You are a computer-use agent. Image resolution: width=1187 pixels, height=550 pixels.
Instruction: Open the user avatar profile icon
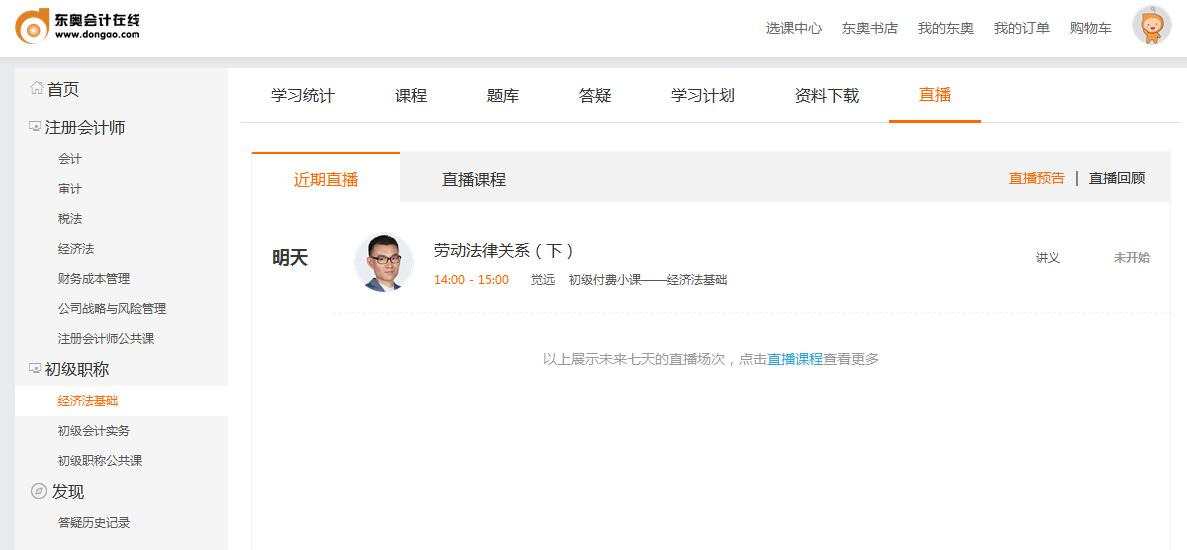coord(1151,26)
